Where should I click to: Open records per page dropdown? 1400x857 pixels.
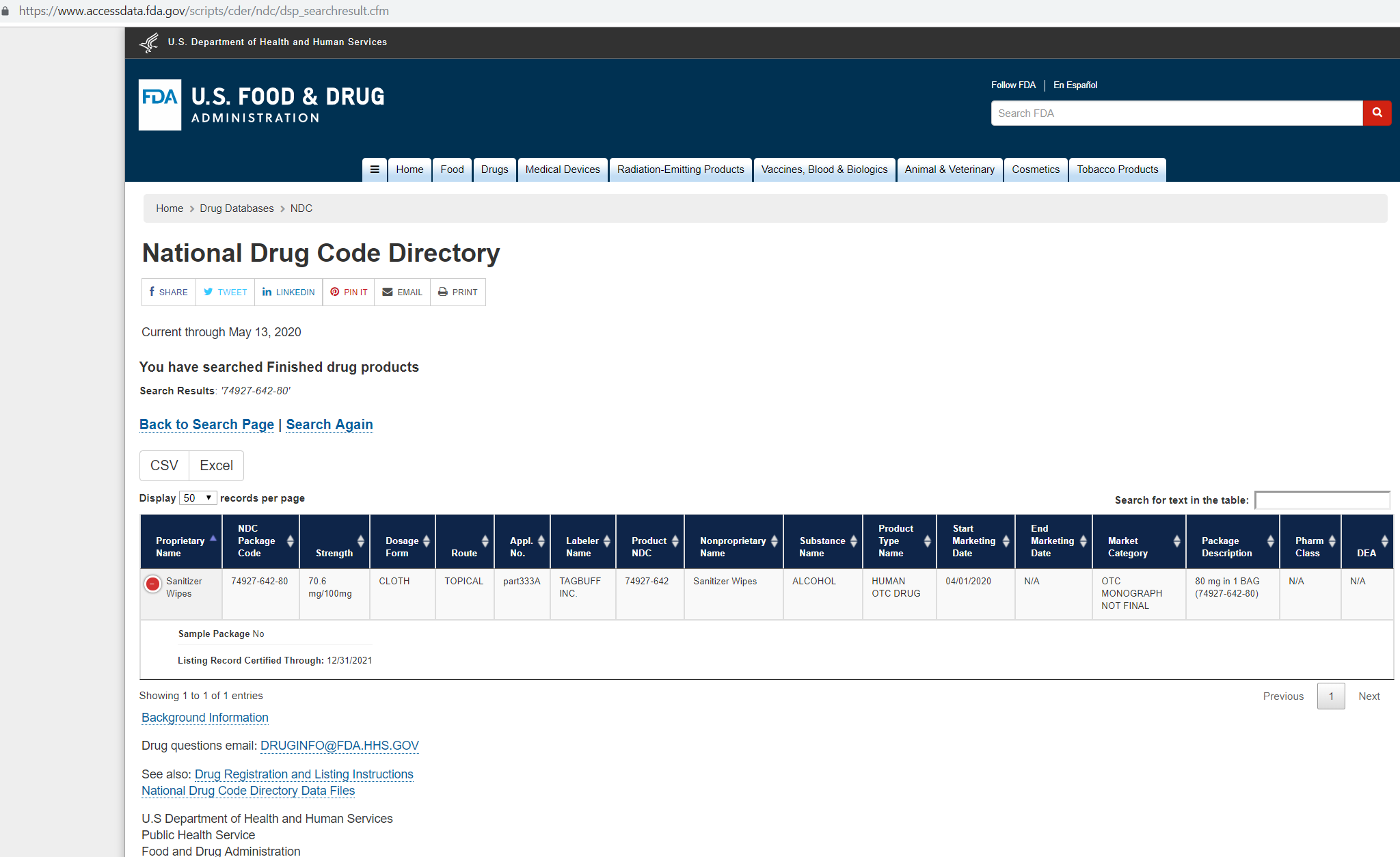coord(198,498)
